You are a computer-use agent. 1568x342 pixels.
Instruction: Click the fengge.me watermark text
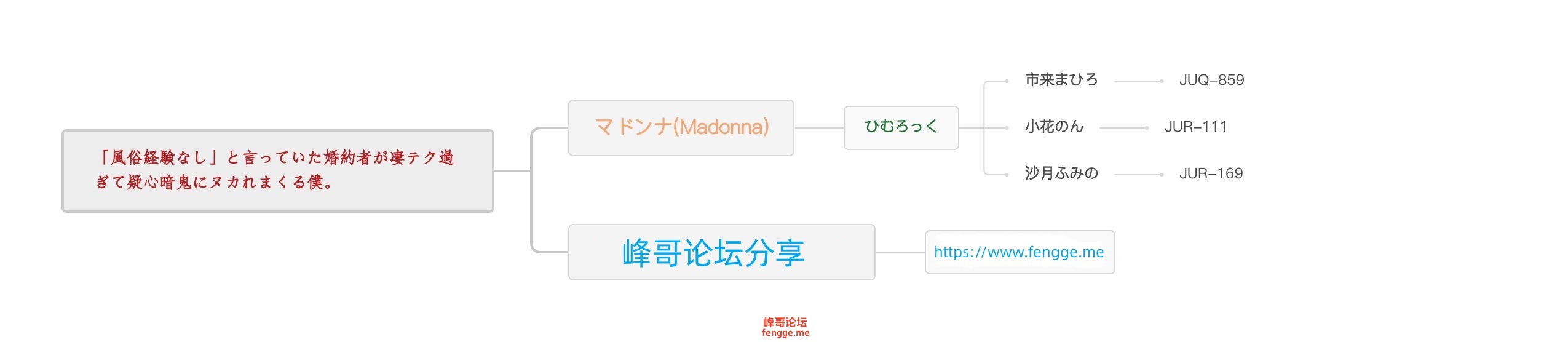tap(785, 333)
